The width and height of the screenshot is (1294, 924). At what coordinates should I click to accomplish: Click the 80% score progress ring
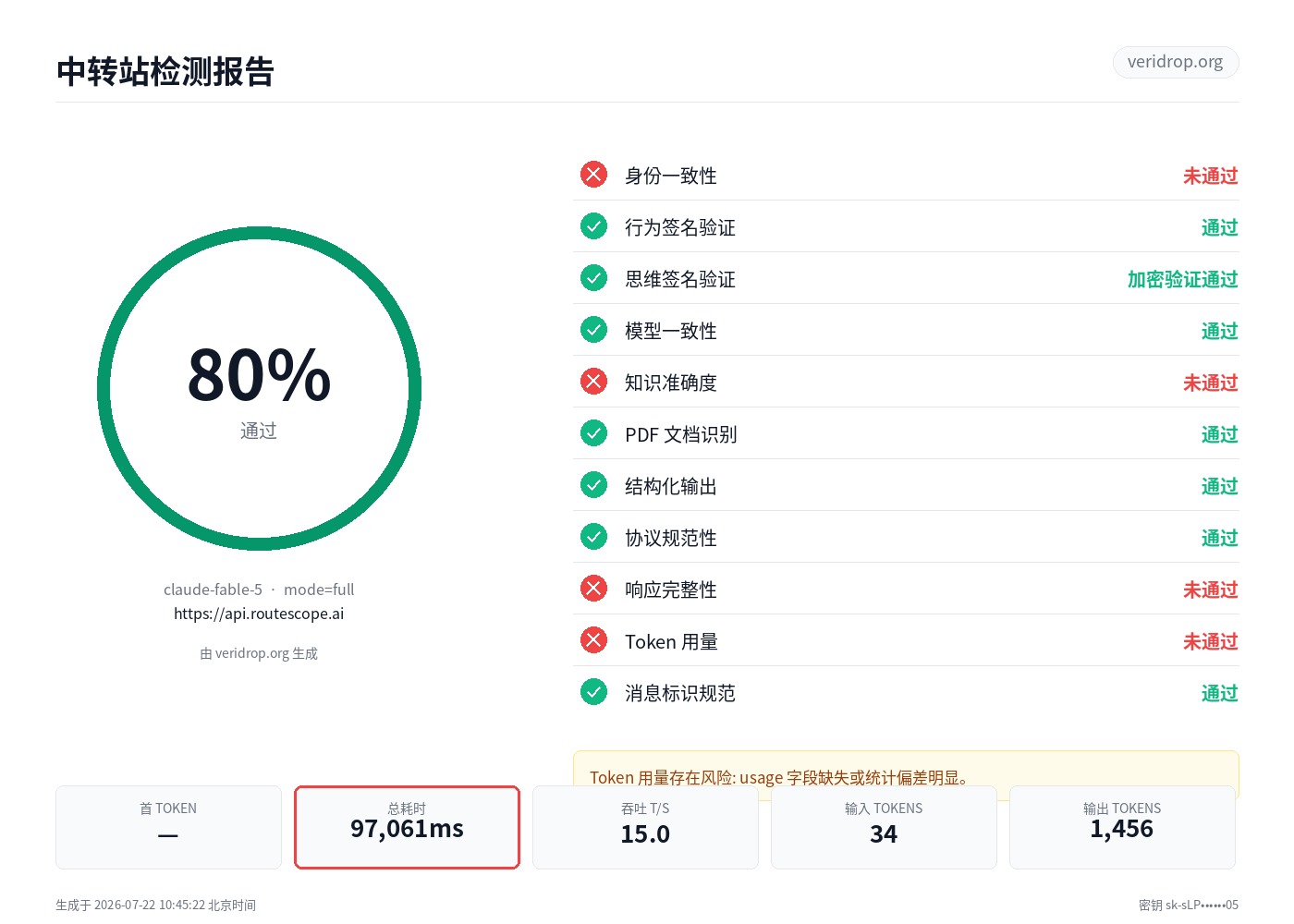tap(259, 388)
